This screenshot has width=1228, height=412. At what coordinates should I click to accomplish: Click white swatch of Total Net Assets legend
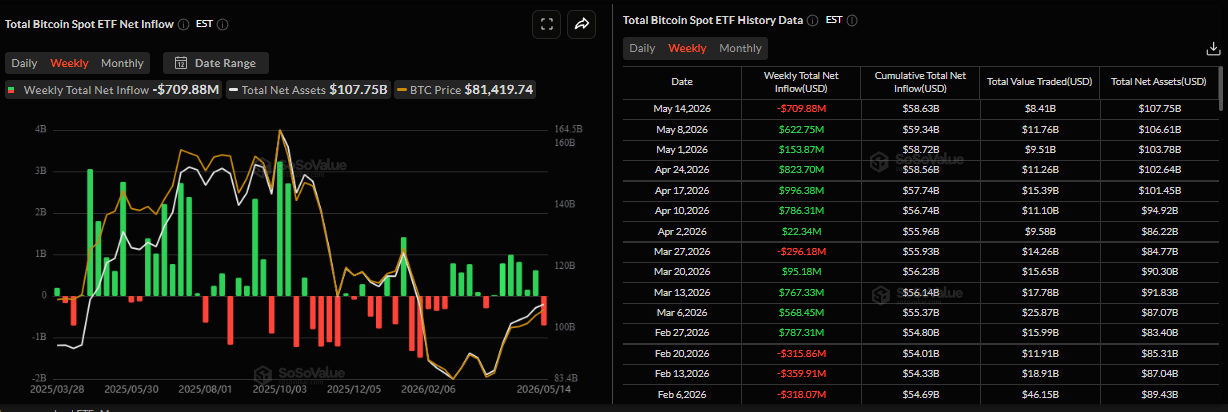point(233,90)
